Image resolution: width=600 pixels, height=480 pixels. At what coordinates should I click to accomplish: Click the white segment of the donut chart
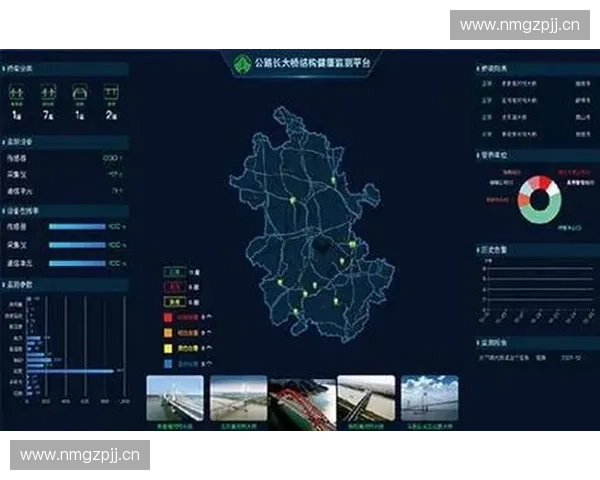(x=553, y=189)
